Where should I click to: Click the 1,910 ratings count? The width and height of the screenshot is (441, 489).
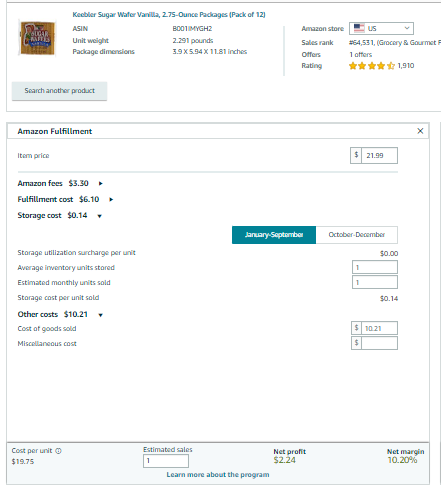[406, 66]
